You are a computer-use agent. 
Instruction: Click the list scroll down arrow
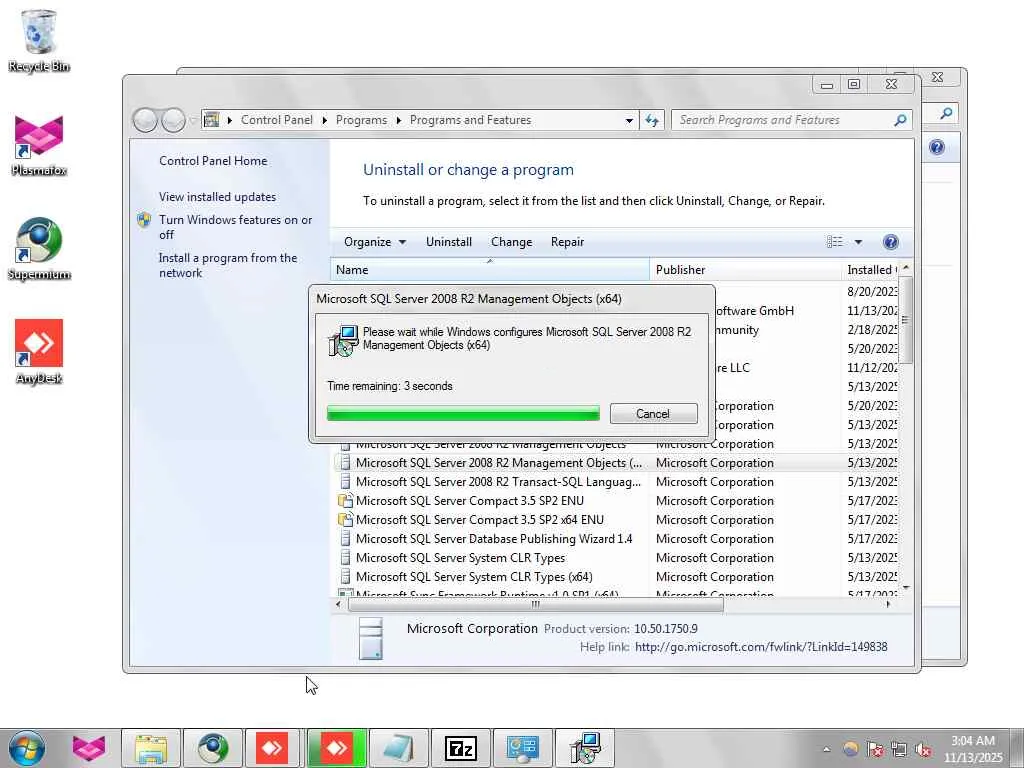pyautogui.click(x=905, y=588)
